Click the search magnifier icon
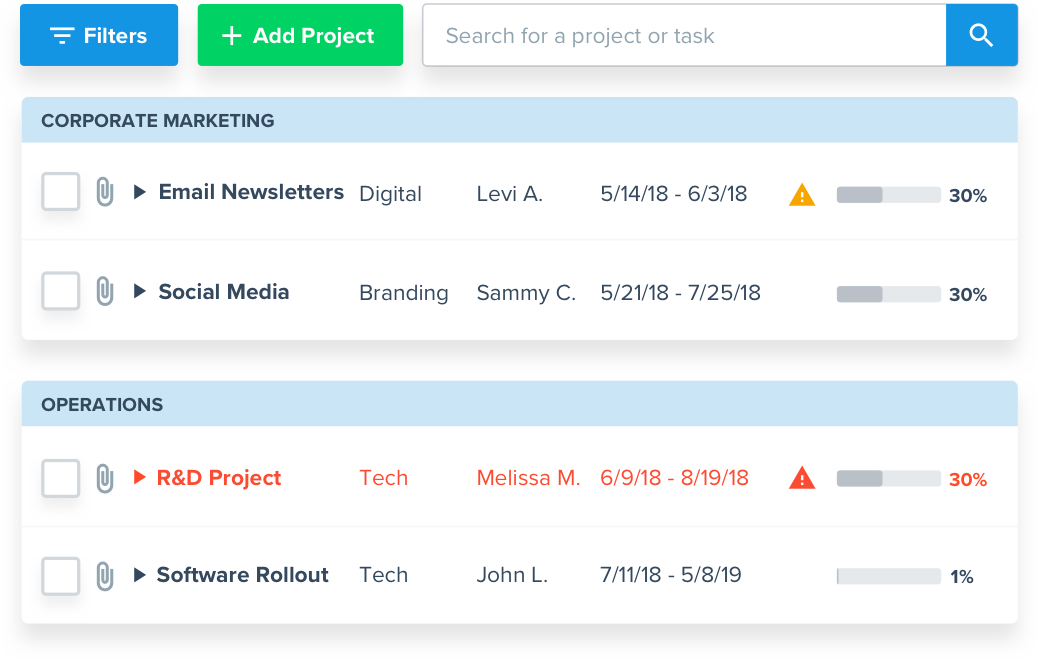The image size is (1038, 660). tap(981, 35)
